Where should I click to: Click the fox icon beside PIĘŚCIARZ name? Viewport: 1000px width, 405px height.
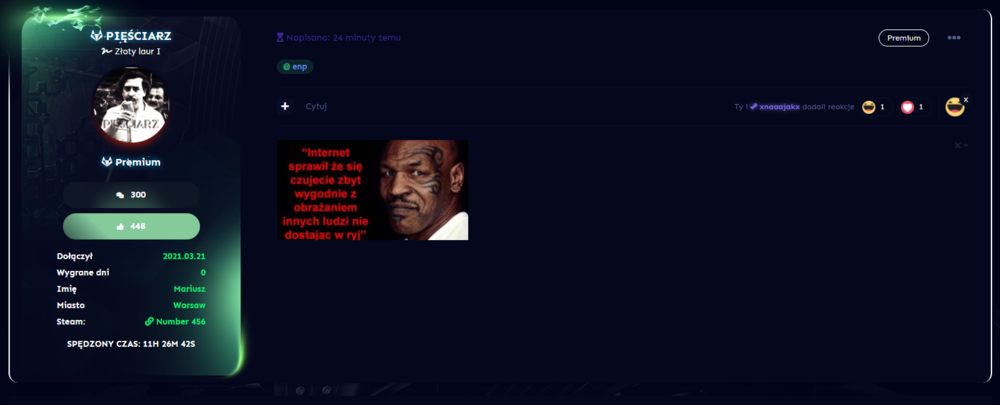(96, 35)
